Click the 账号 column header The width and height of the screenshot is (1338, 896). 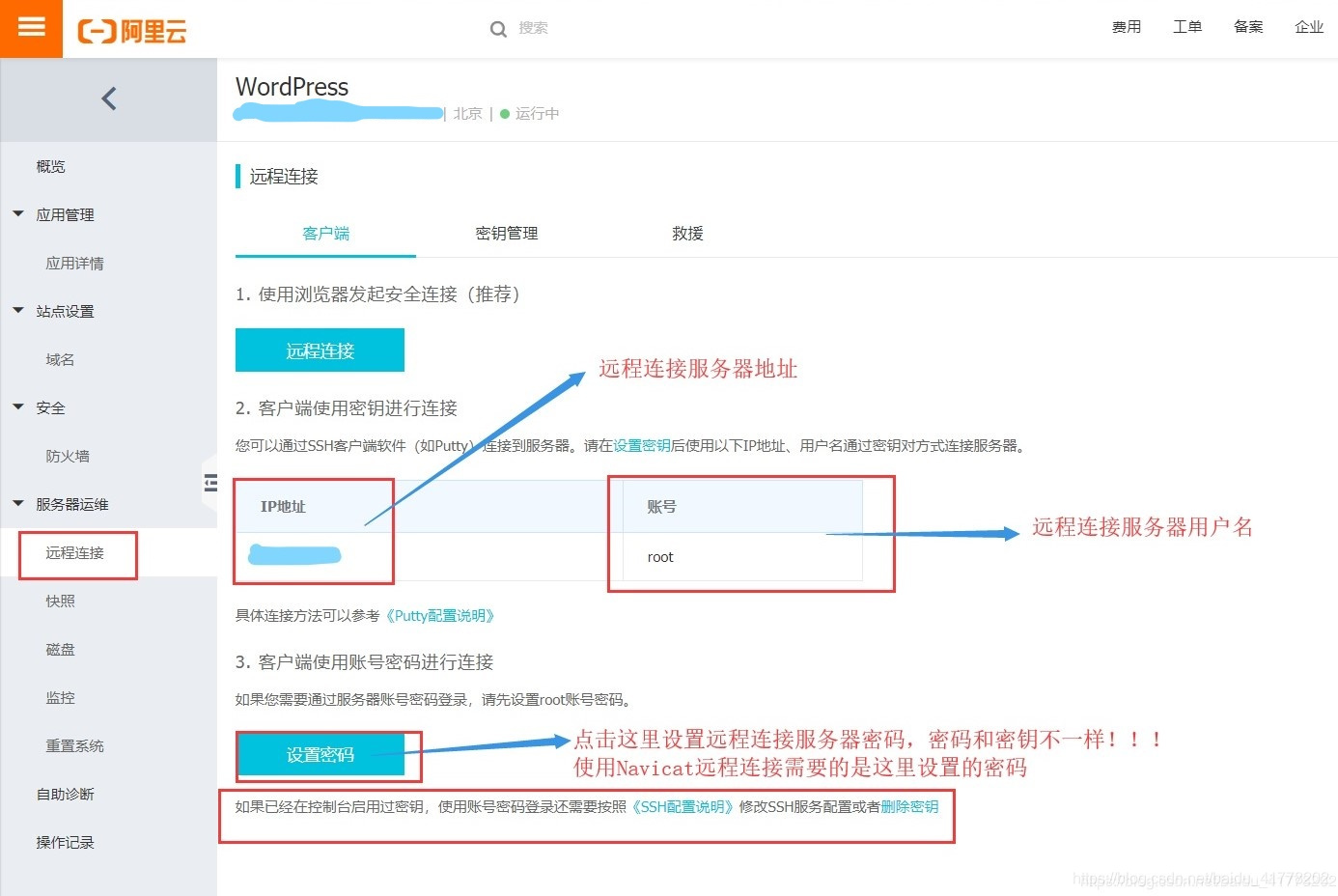tap(661, 507)
